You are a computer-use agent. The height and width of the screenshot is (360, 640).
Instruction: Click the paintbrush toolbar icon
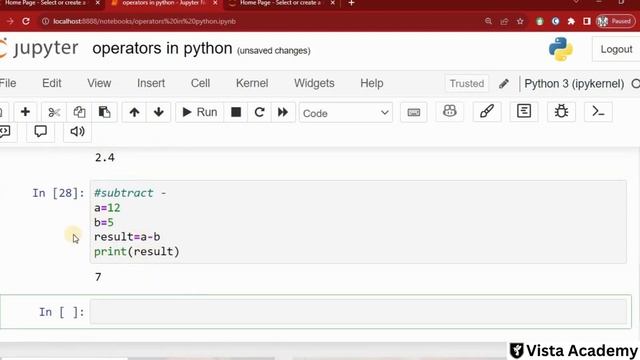[x=487, y=111]
